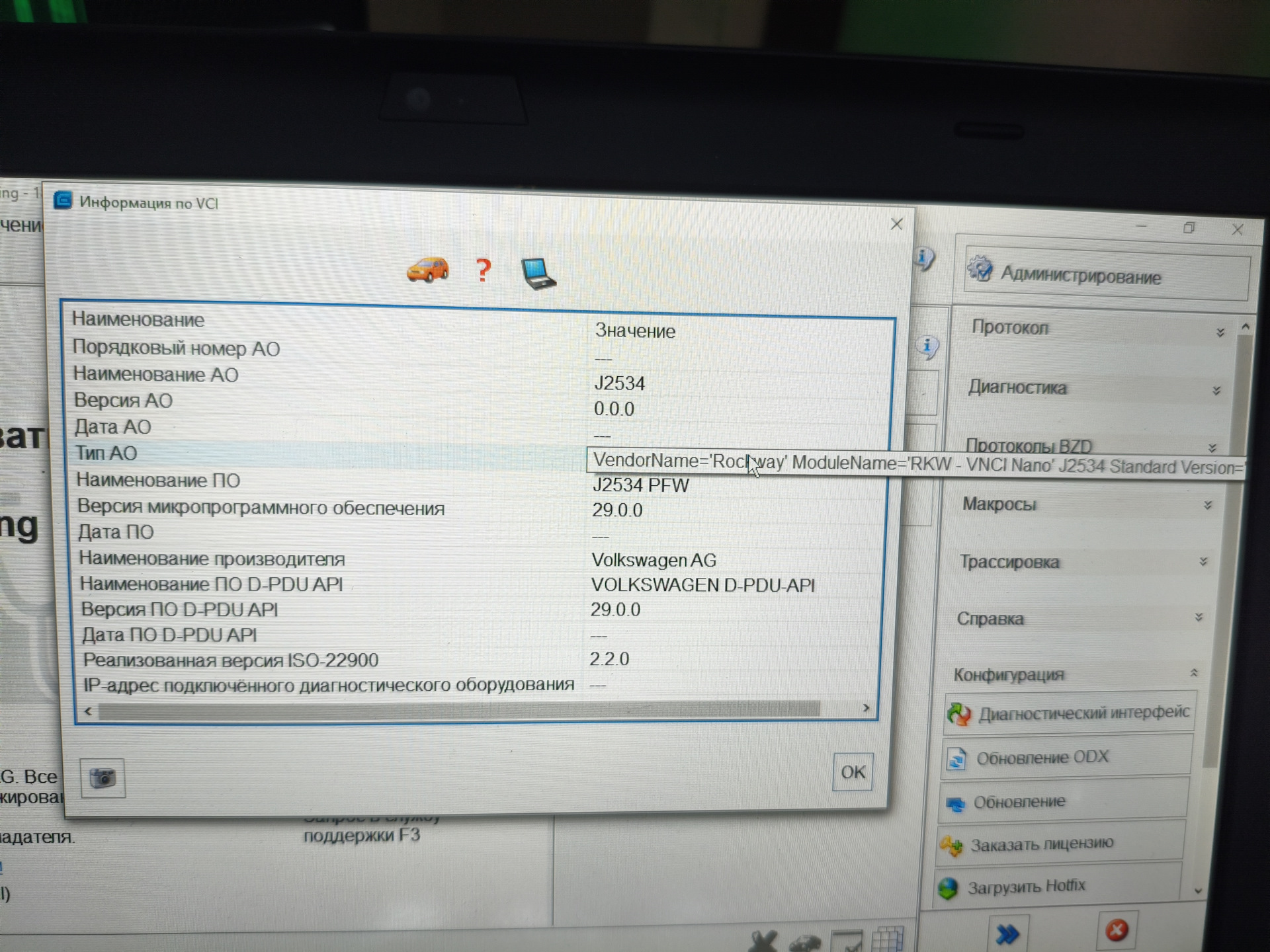Click the lower info bubble icon behind dialog

927,346
